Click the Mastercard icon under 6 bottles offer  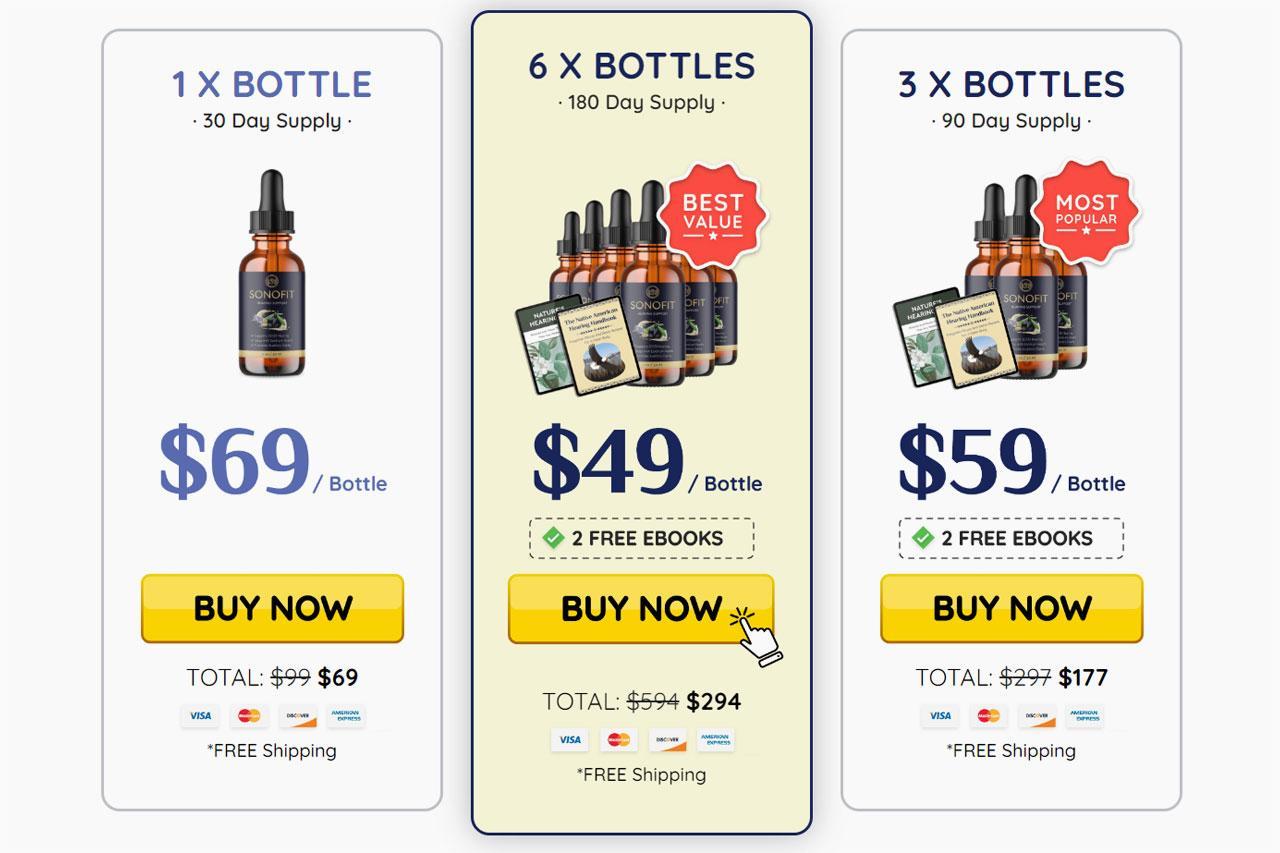tap(619, 740)
